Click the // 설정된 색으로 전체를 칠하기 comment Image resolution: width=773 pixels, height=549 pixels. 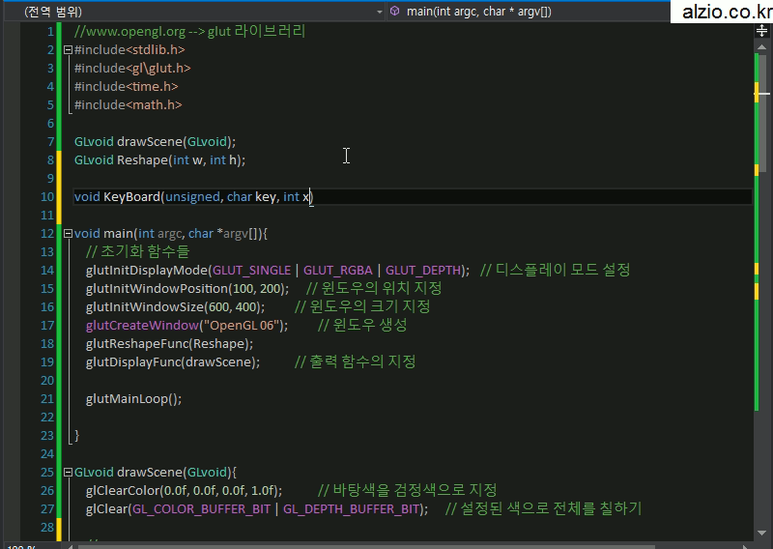tap(543, 509)
